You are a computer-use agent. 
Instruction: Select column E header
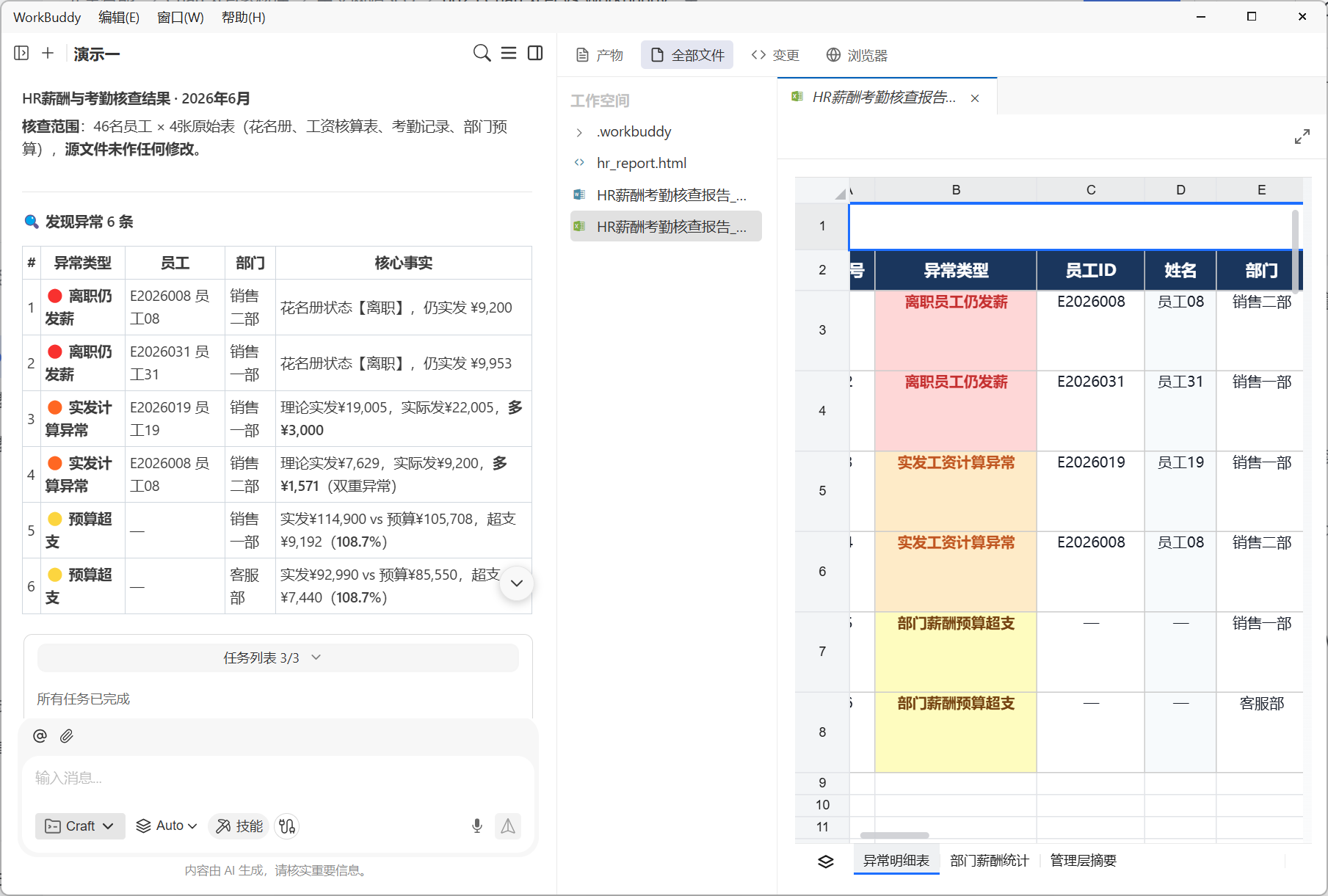pos(1260,190)
